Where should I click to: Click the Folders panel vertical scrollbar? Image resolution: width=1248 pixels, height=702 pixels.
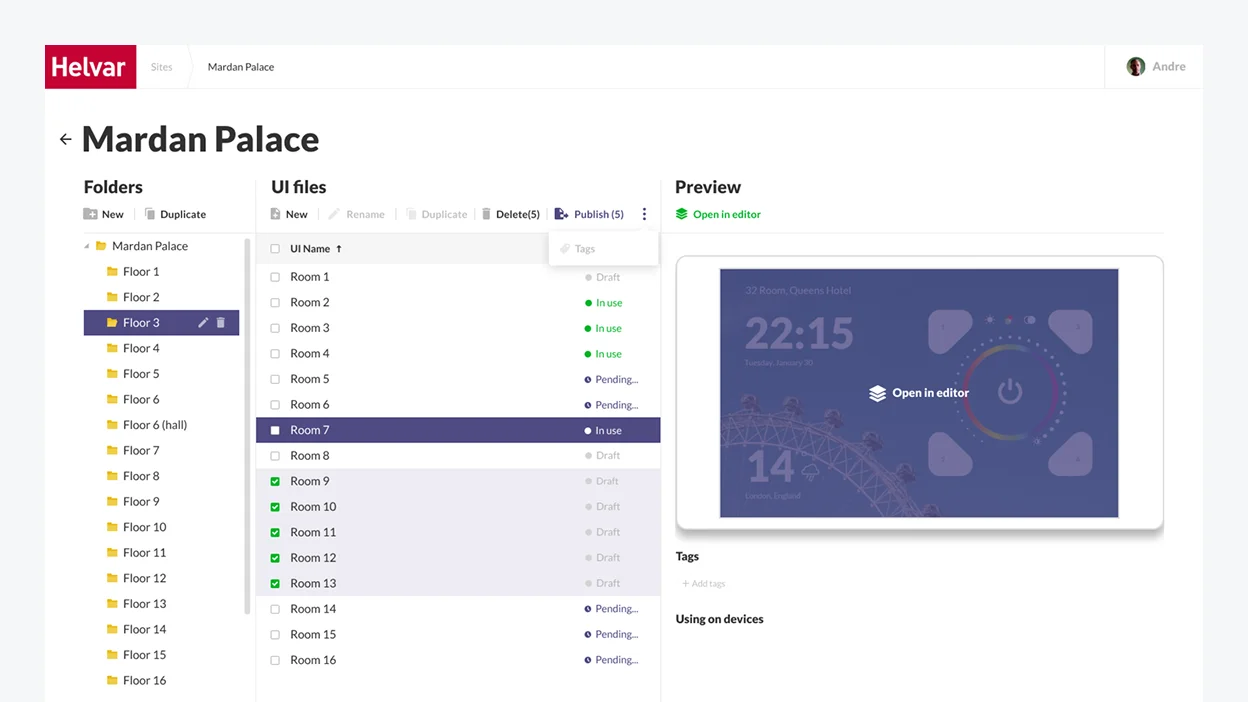click(x=247, y=426)
